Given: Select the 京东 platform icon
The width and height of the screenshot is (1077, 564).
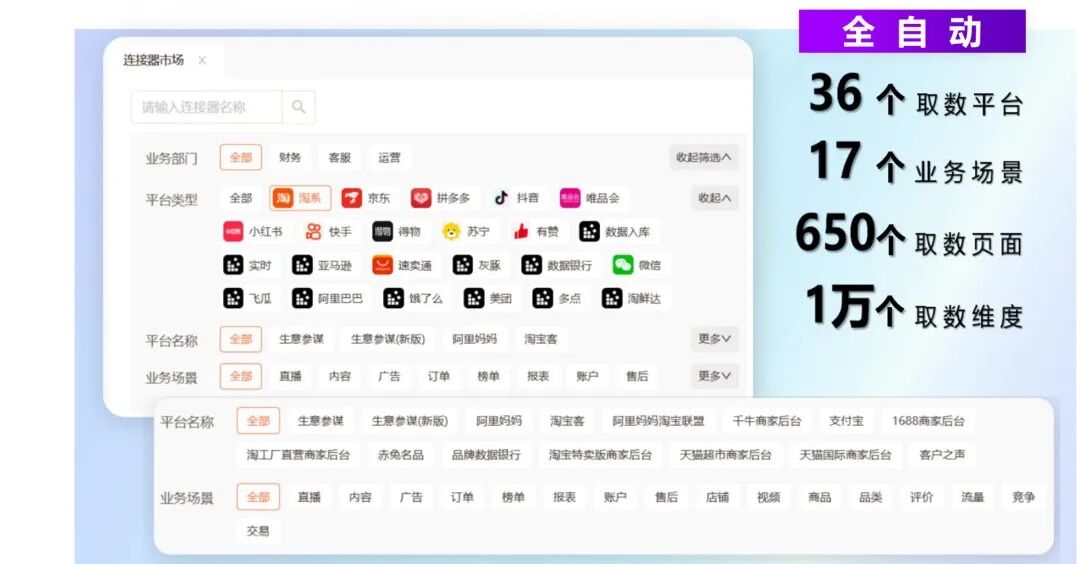Looking at the screenshot, I should (352, 198).
